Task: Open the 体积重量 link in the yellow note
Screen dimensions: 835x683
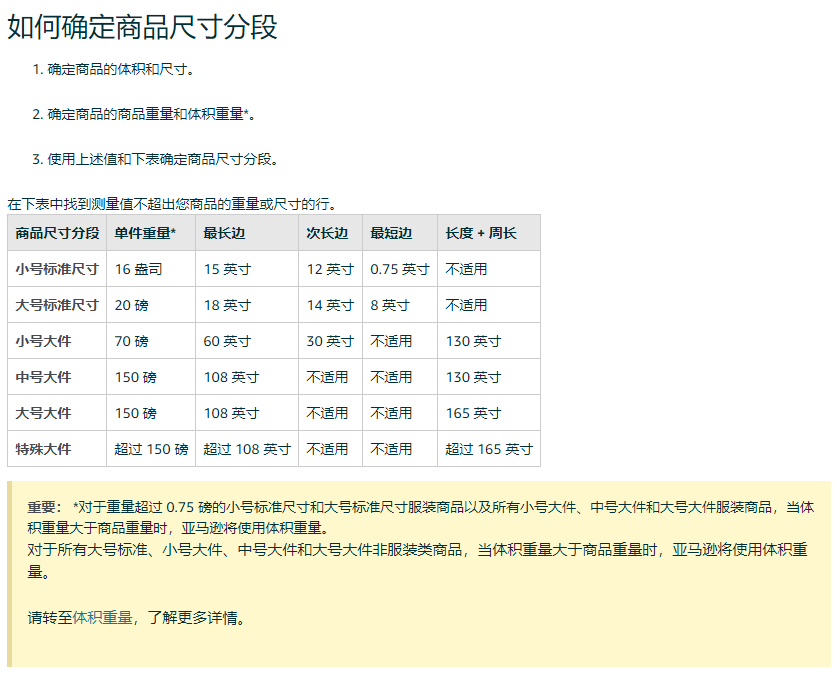Action: pyautogui.click(x=102, y=618)
